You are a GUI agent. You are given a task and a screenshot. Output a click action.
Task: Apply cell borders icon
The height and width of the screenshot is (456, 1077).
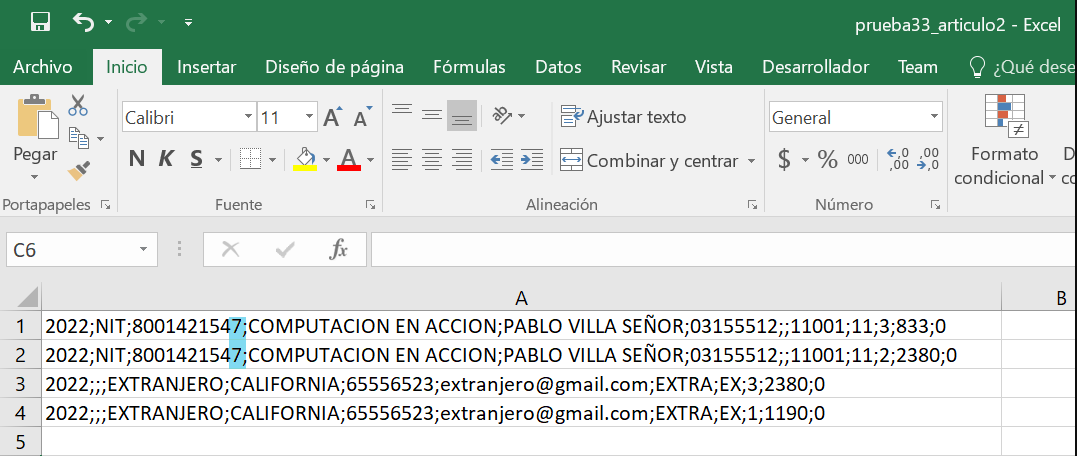[x=250, y=160]
